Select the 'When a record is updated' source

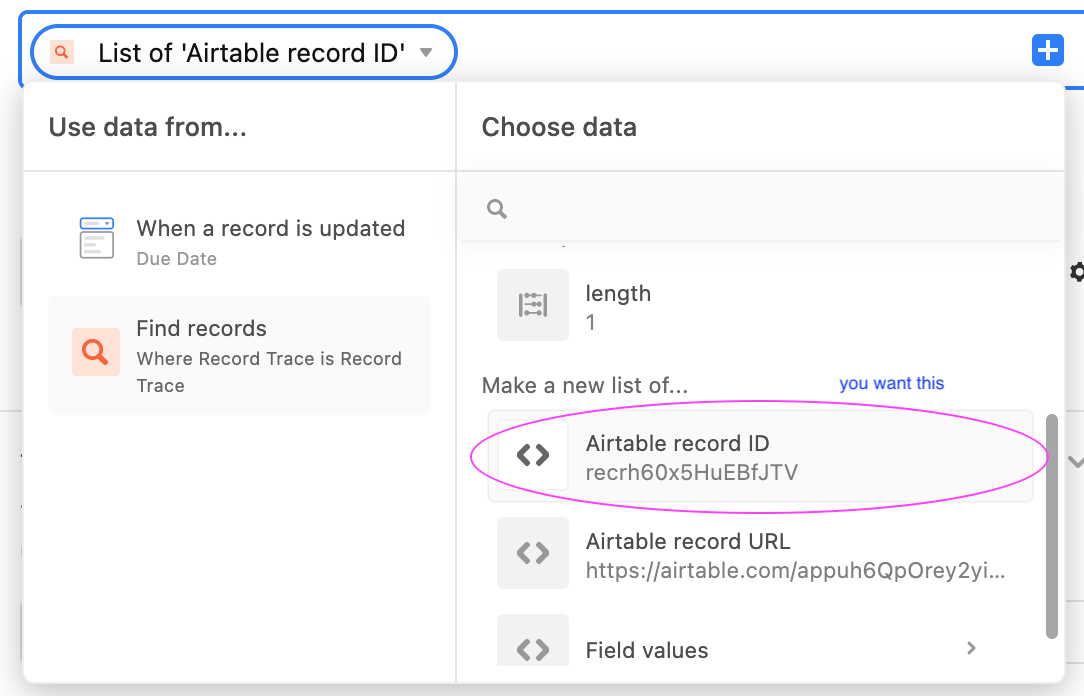coord(240,242)
